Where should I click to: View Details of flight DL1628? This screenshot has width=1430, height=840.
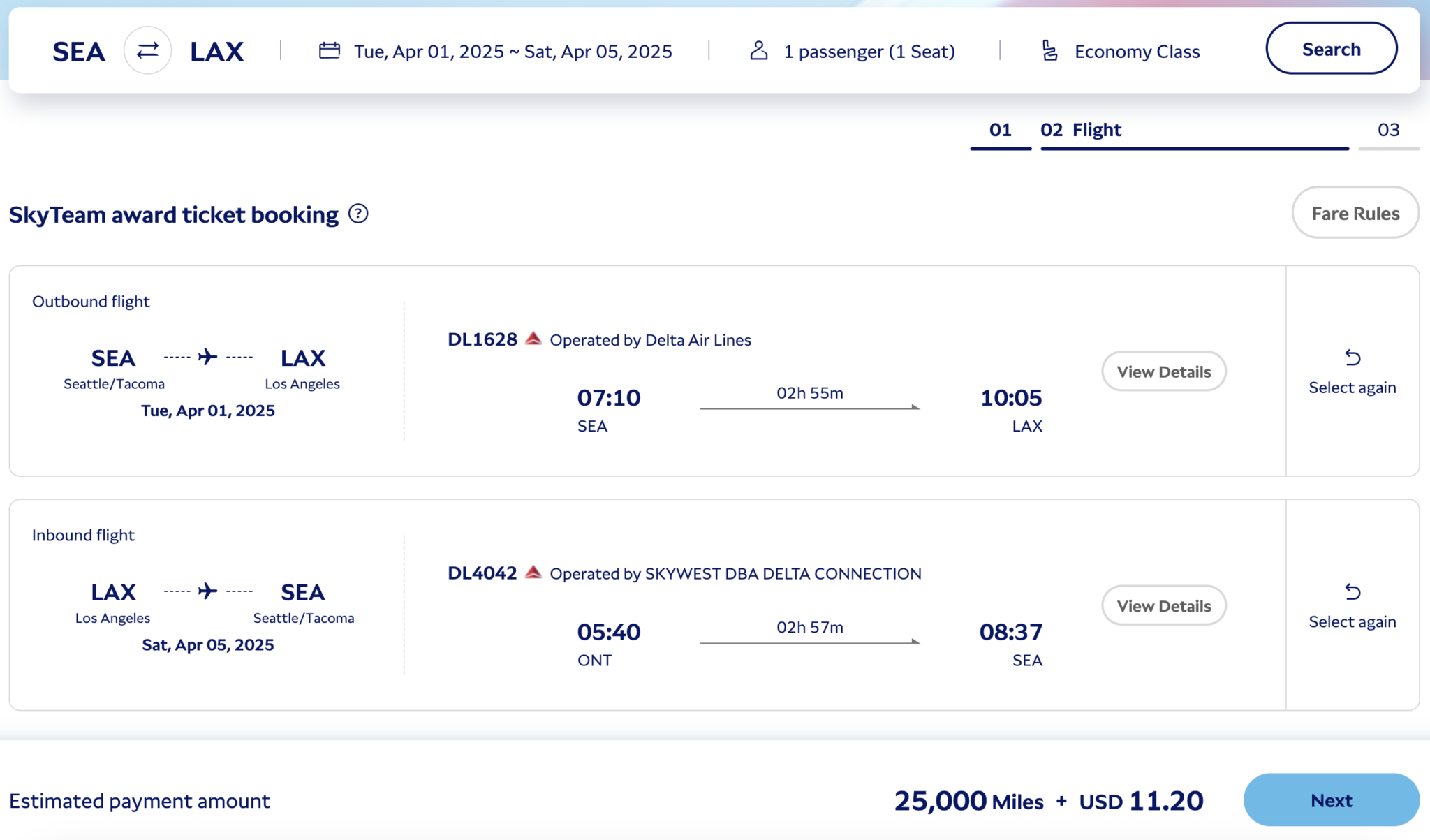pos(1163,371)
